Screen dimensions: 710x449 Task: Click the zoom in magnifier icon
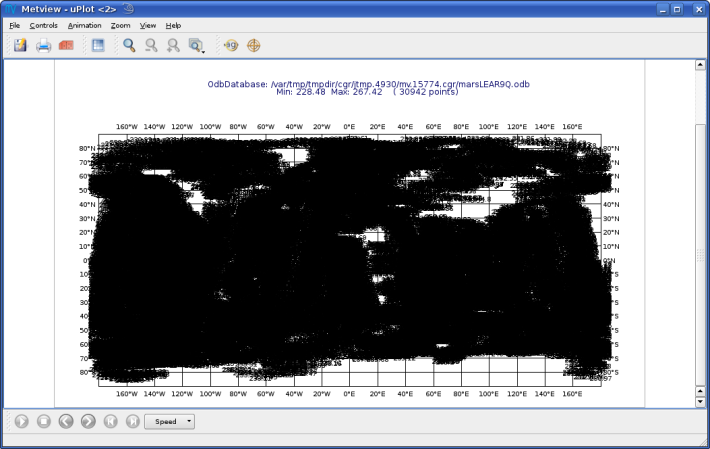[x=173, y=45]
